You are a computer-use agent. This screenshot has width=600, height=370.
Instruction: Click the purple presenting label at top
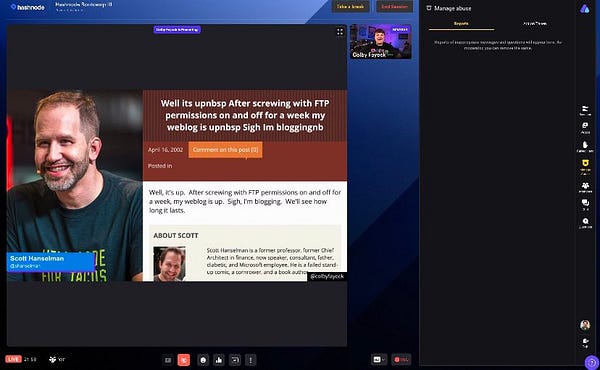point(177,29)
